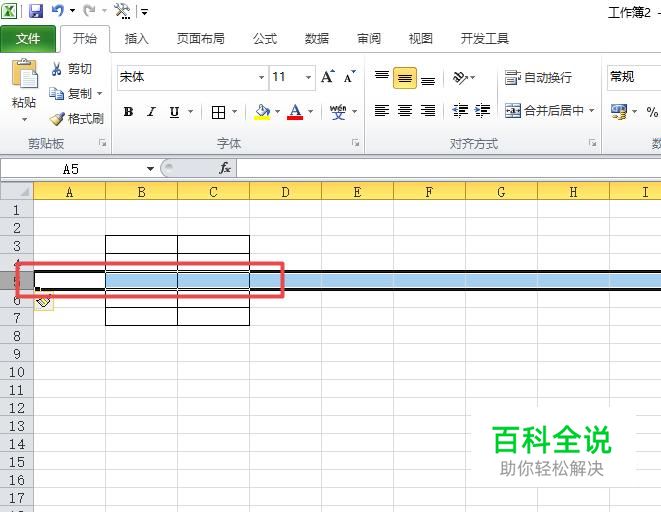This screenshot has width=661, height=512.
Task: Open the File (文件) tab
Action: pyautogui.click(x=28, y=39)
